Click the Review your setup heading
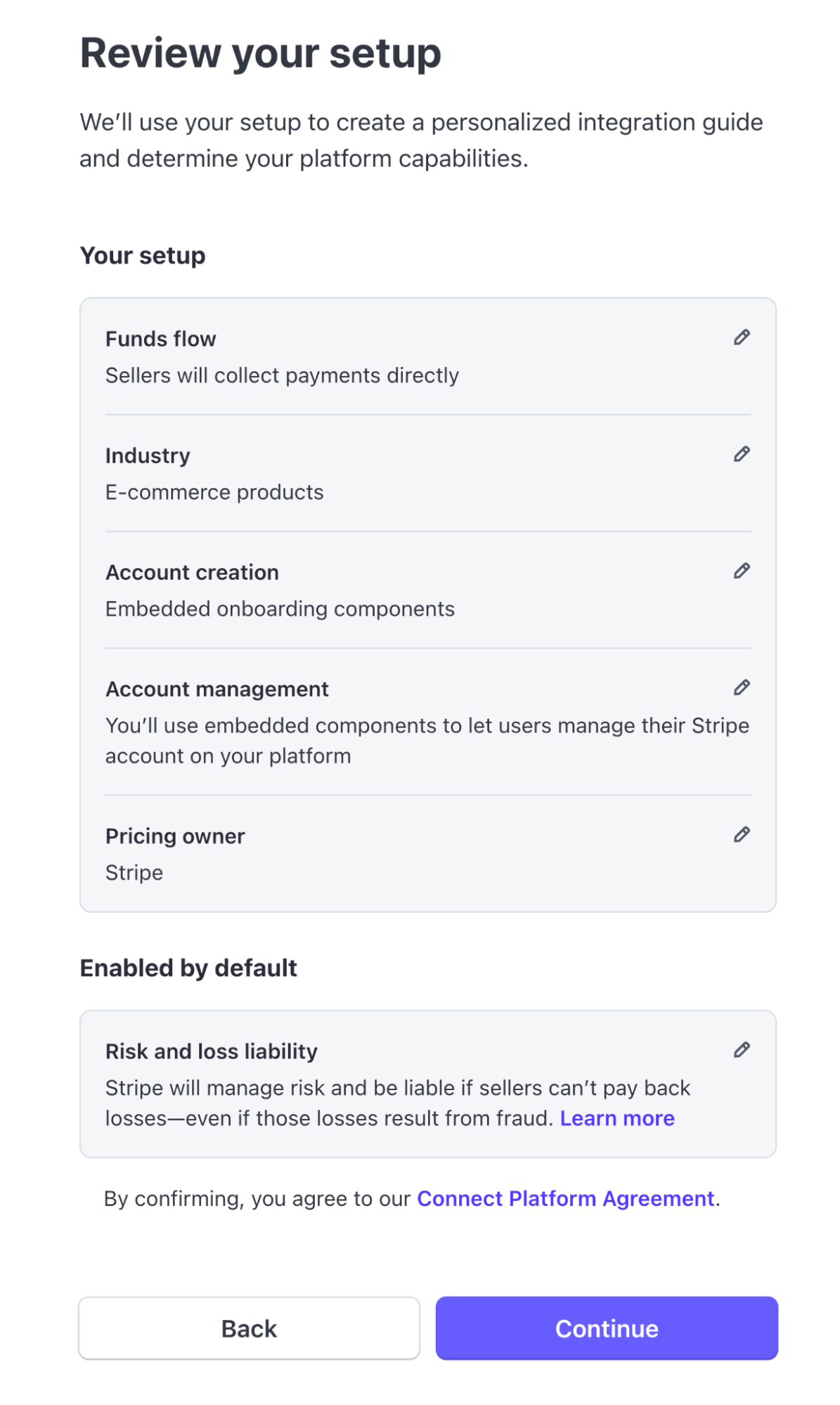Viewport: 840px width, 1405px height. click(261, 53)
